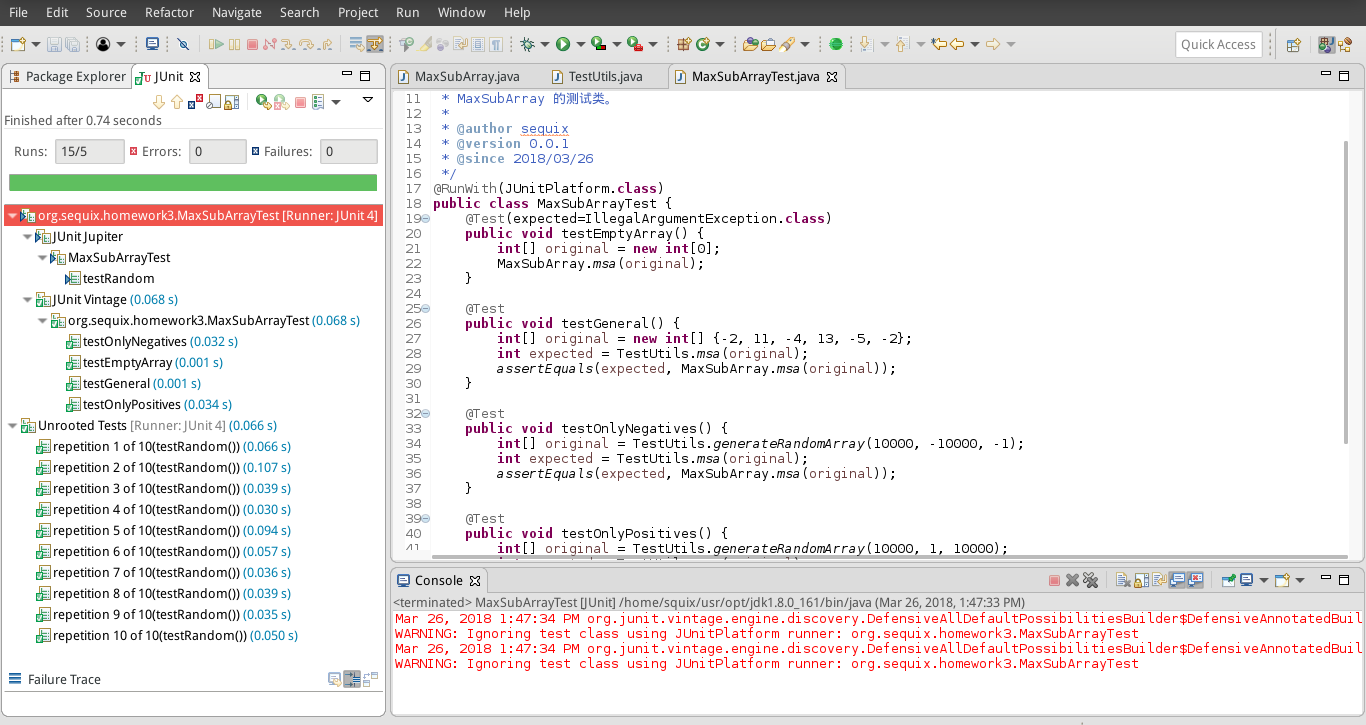Image resolution: width=1366 pixels, height=725 pixels.
Task: Click Next Failed Test arrow in JUnit
Action: 159,102
